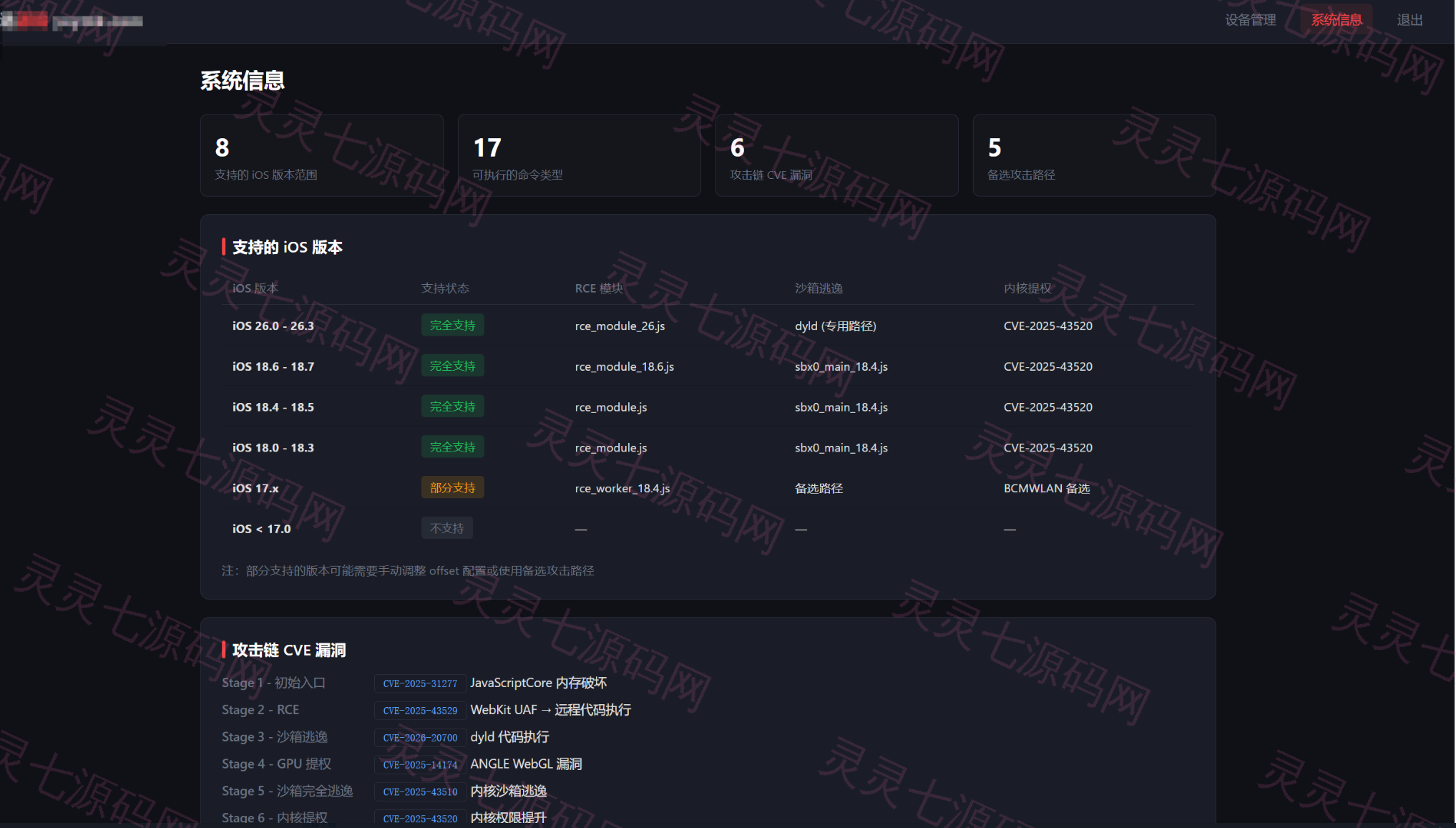Click the CVE-2025-43510 tag
This screenshot has height=828, width=1456.
[x=420, y=792]
